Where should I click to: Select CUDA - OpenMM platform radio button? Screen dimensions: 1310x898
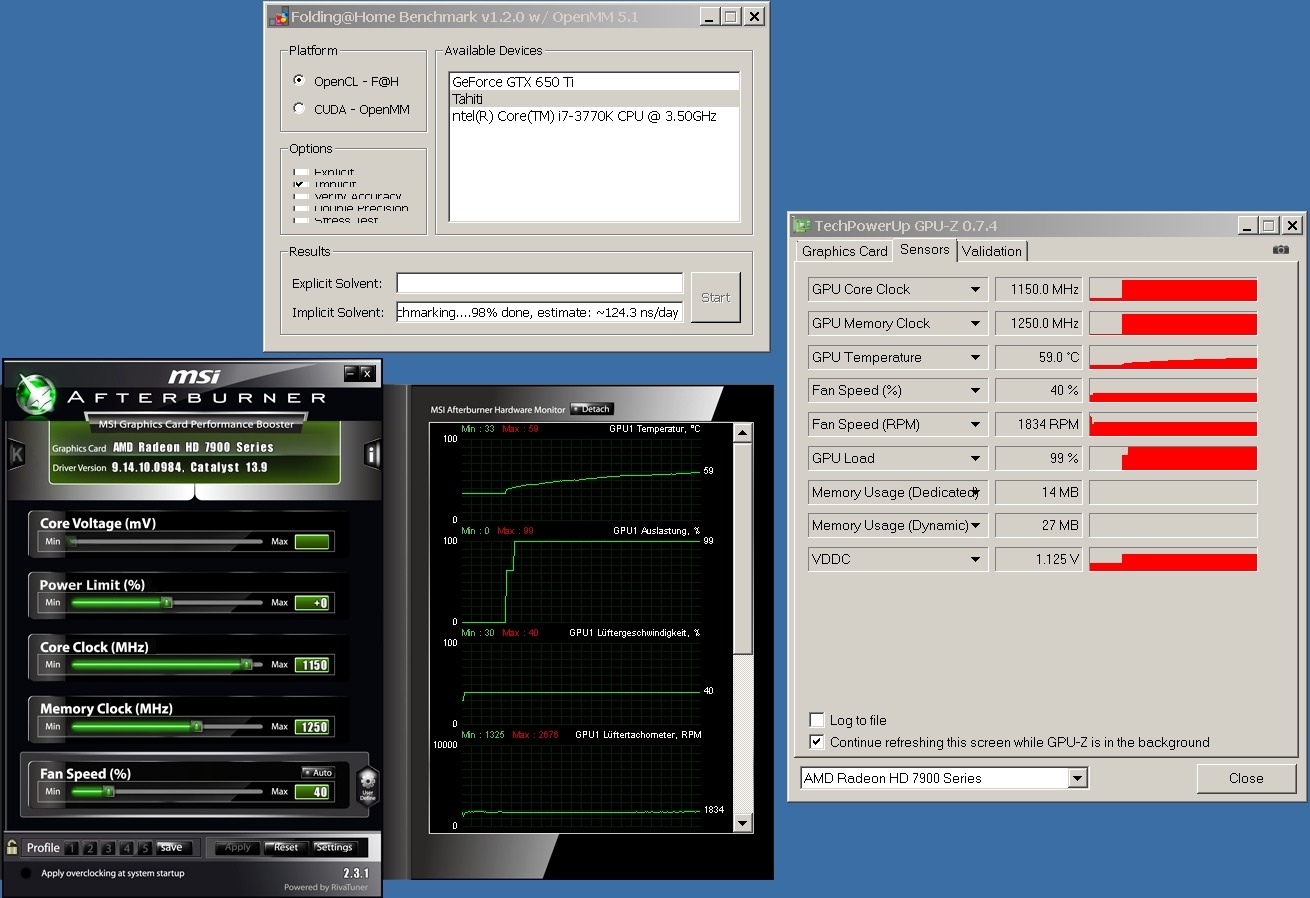pos(299,109)
